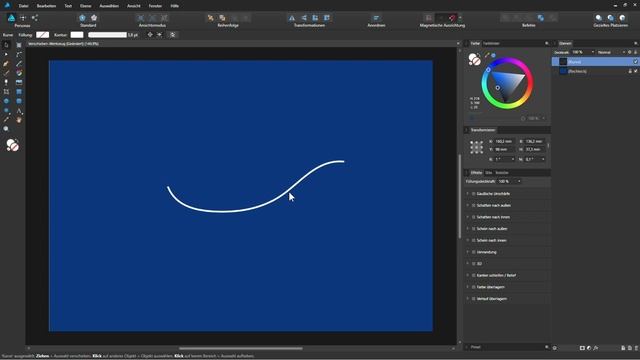Toggle visibility of the Rechteck layer
Screen dimensions: 640x360
636,71
